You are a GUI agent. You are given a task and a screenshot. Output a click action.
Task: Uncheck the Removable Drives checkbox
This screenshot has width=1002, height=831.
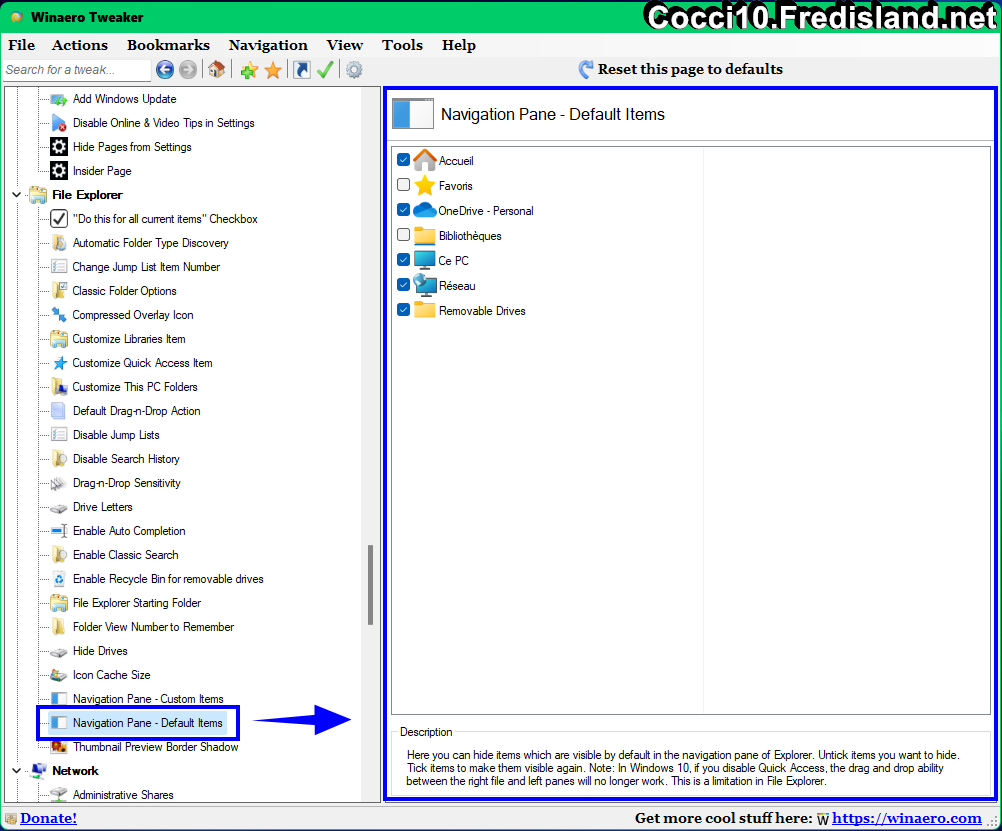(403, 309)
